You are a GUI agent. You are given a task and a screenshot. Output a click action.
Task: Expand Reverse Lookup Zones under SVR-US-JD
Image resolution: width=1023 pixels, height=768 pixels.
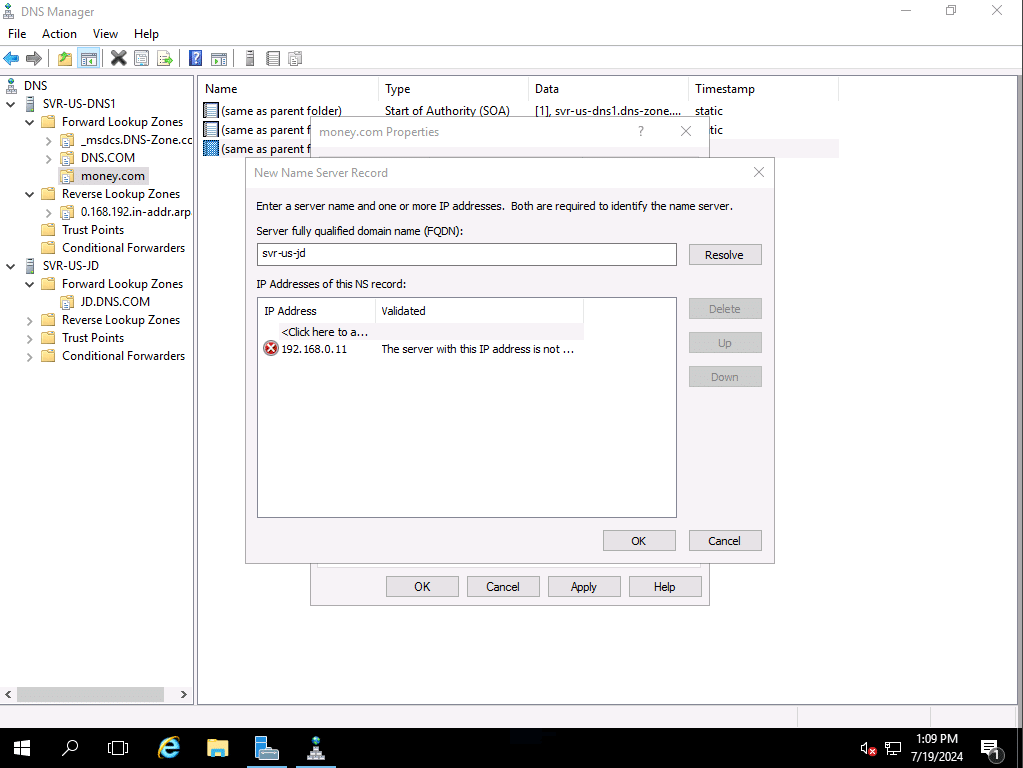point(30,320)
